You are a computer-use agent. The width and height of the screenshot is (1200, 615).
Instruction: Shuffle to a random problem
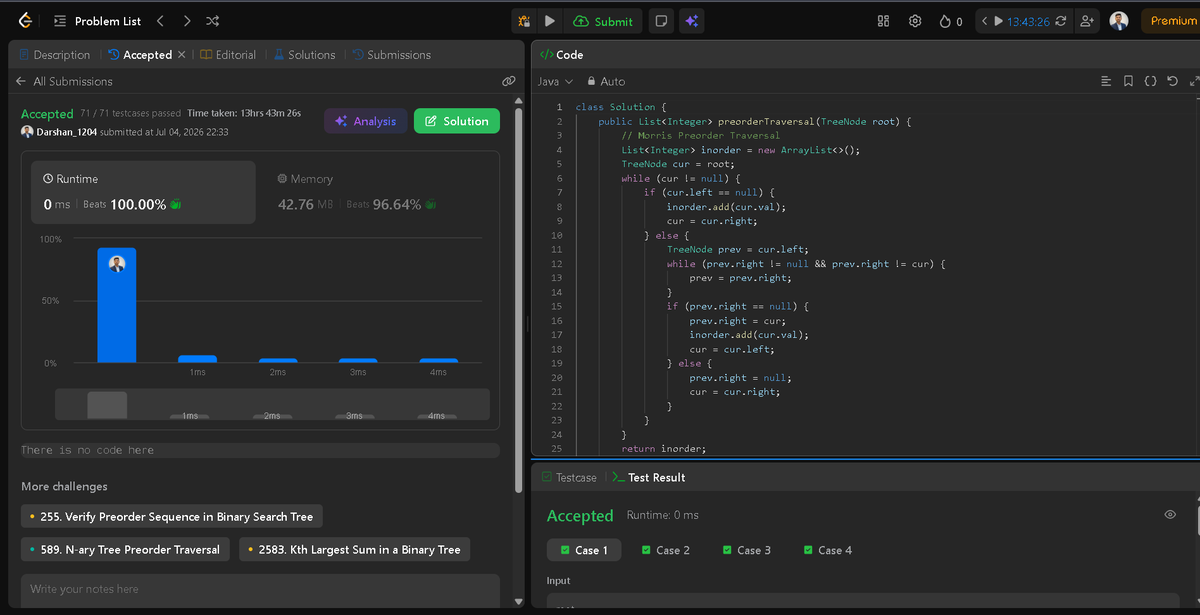point(212,21)
